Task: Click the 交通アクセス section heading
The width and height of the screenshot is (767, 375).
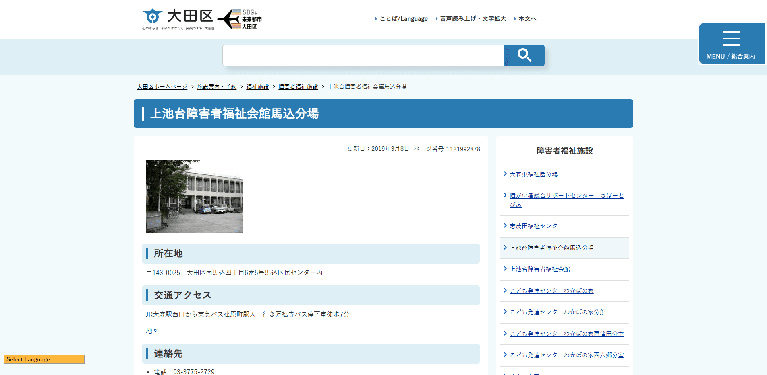Action: coord(311,295)
